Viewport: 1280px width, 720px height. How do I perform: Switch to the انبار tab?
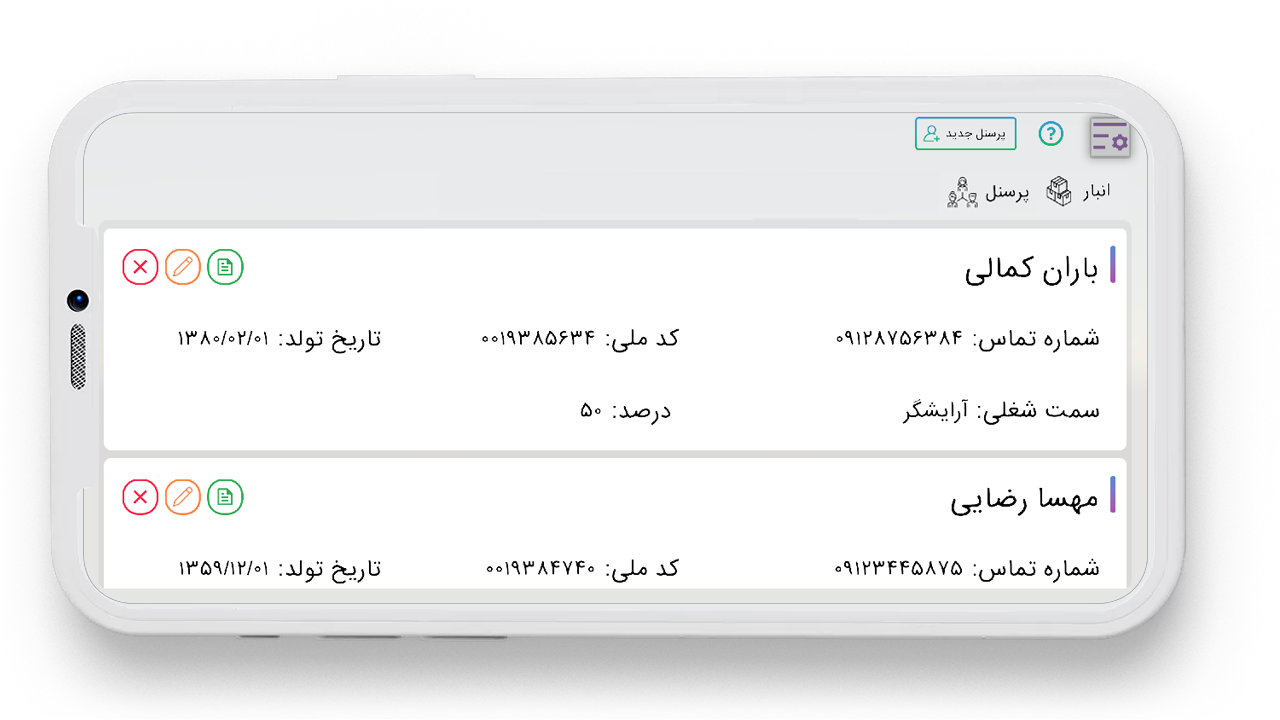click(x=1078, y=191)
